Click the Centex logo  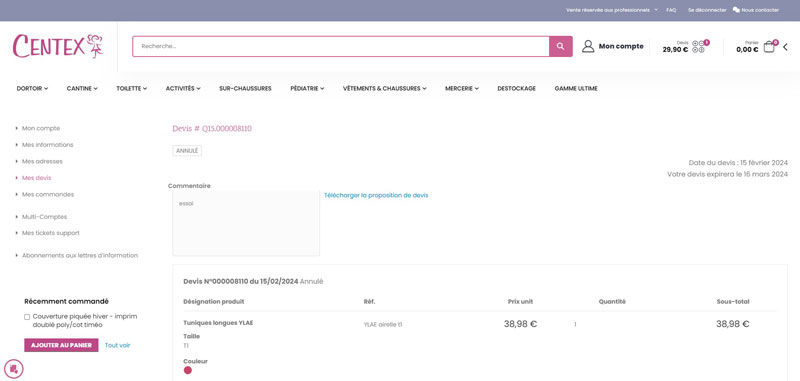tap(58, 46)
